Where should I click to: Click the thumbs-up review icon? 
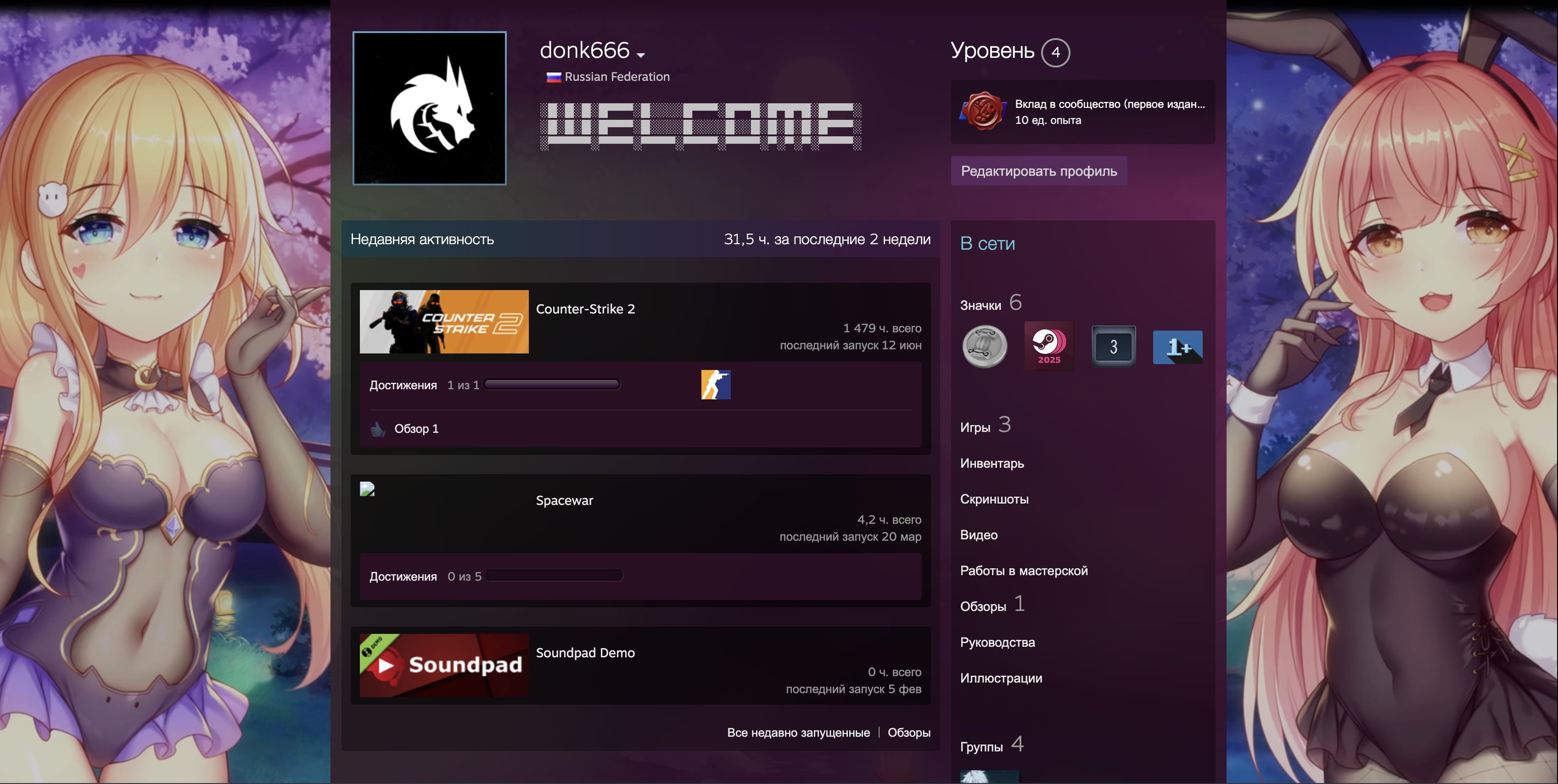(x=377, y=429)
